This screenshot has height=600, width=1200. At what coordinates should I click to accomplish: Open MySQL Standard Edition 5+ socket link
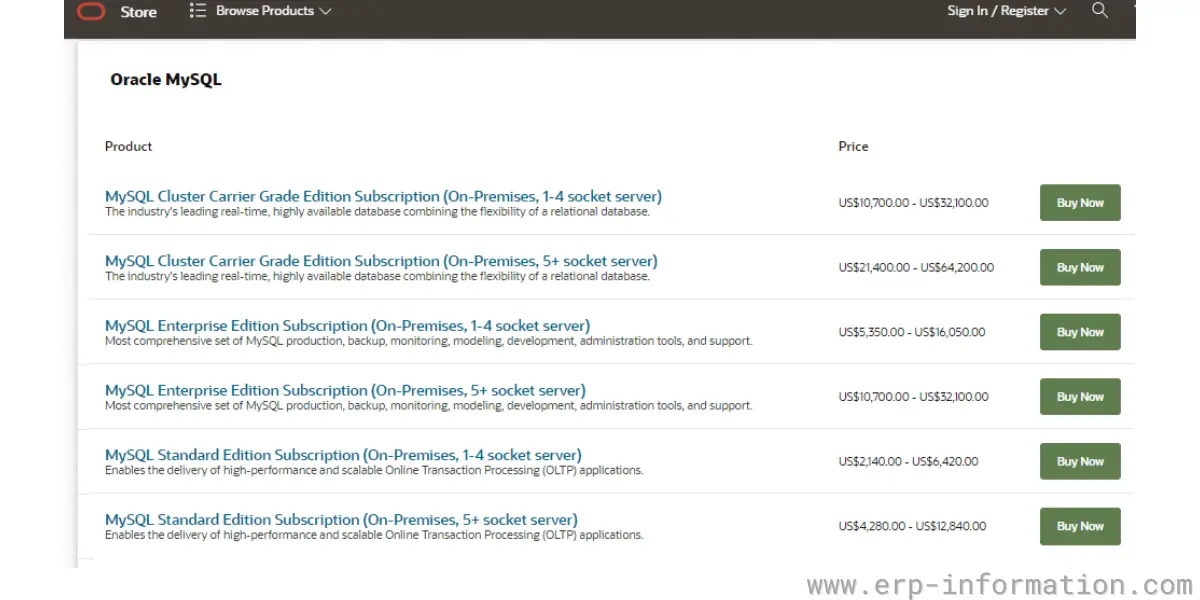pyautogui.click(x=341, y=520)
